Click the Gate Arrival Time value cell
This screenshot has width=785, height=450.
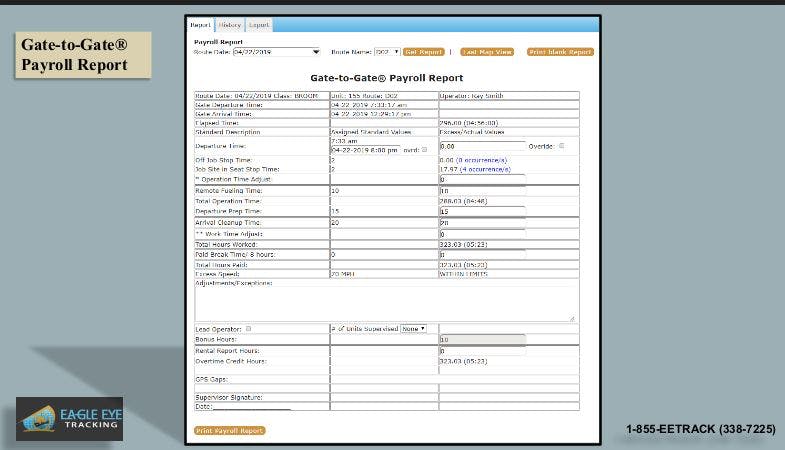(384, 114)
